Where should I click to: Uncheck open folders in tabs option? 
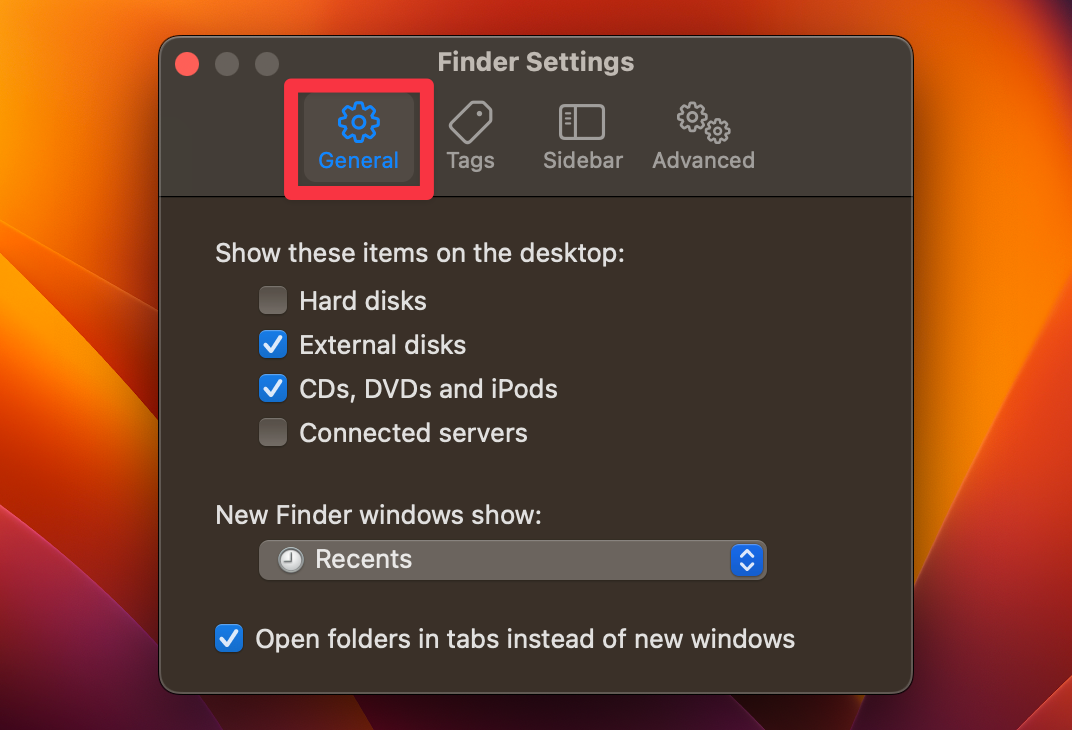(x=228, y=638)
